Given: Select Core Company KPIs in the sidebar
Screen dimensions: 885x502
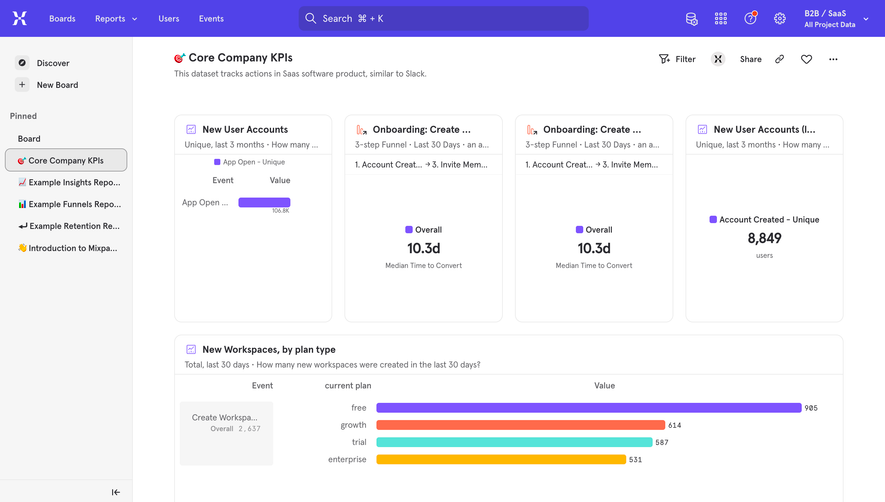Looking at the screenshot, I should tap(66, 160).
